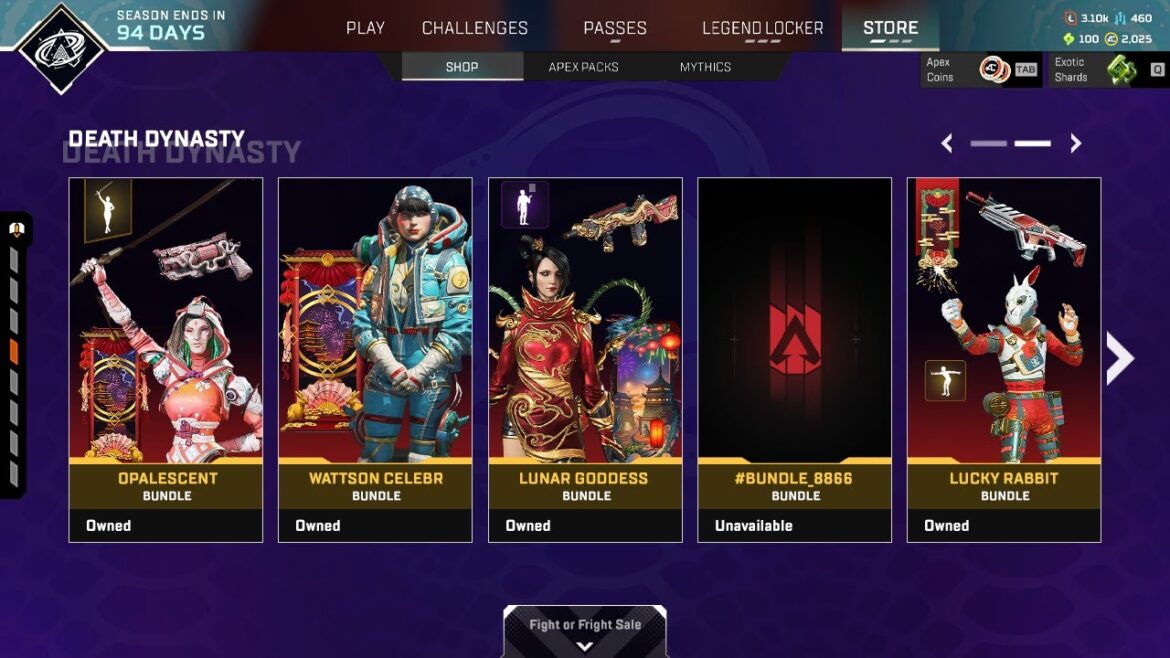Click the large right chevron next to bundles
The height and width of the screenshot is (658, 1170).
[x=1119, y=359]
